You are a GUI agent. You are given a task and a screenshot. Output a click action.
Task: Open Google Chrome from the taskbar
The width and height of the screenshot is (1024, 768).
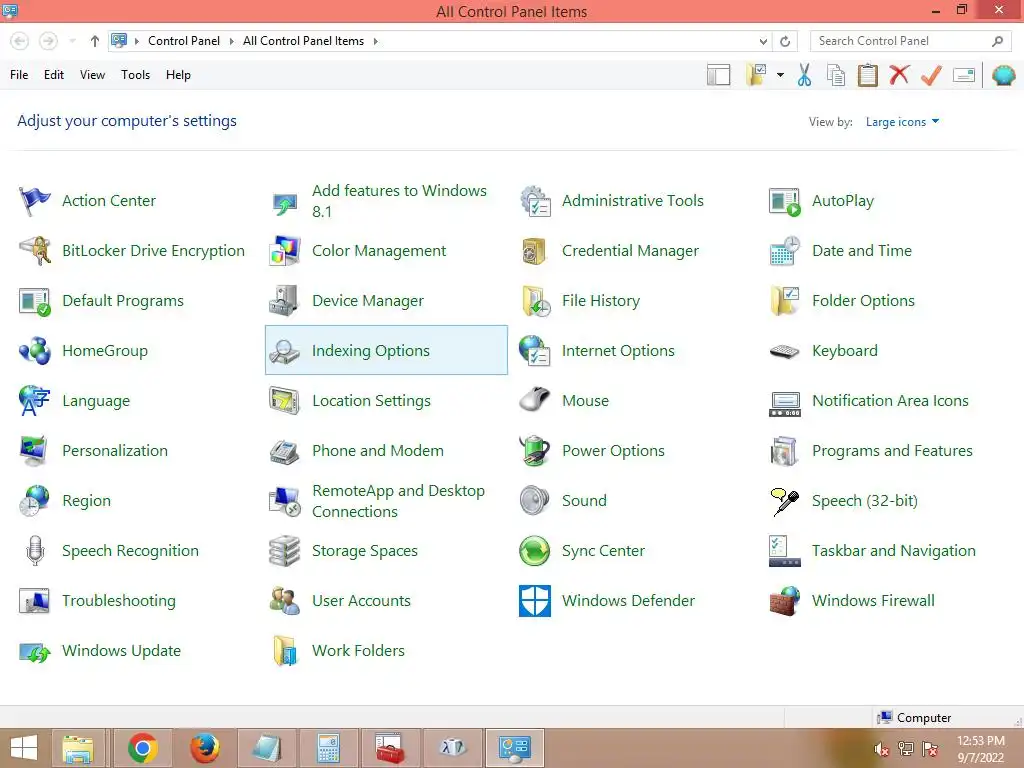142,748
